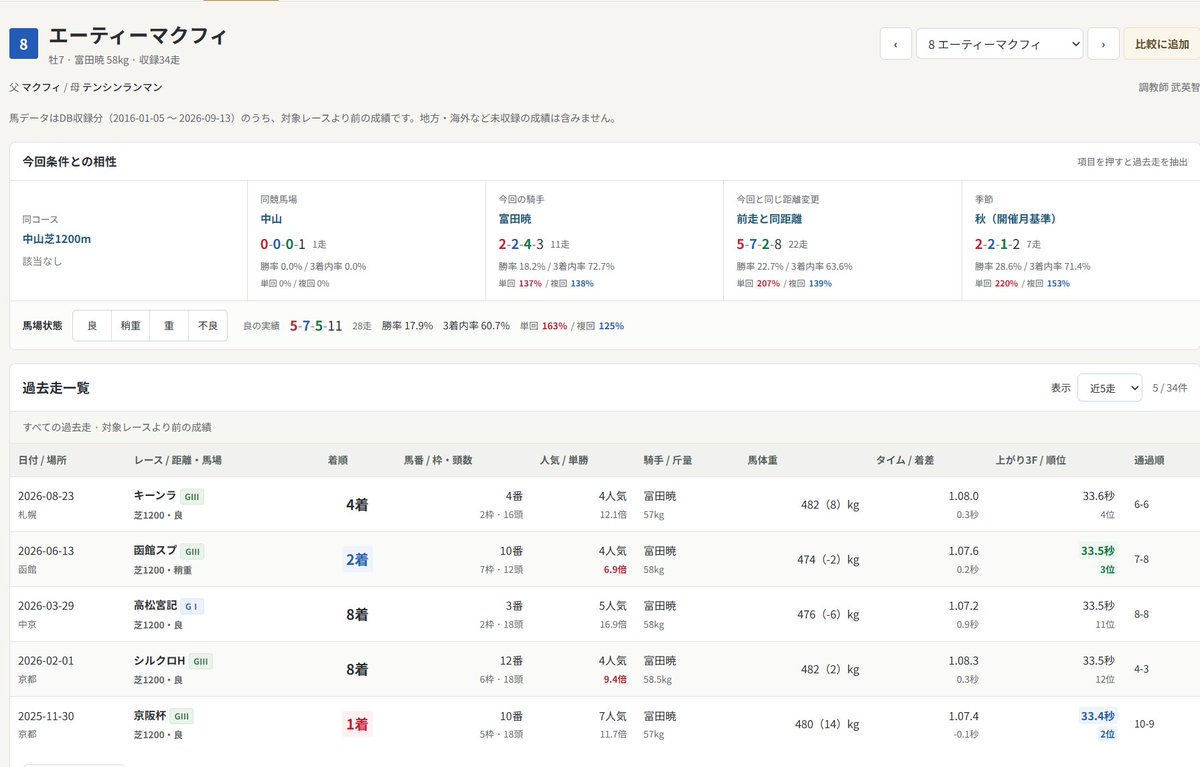This screenshot has height=767, width=1200.
Task: Click the highlighted 33.4秒 last-3F value
Action: point(1097,716)
